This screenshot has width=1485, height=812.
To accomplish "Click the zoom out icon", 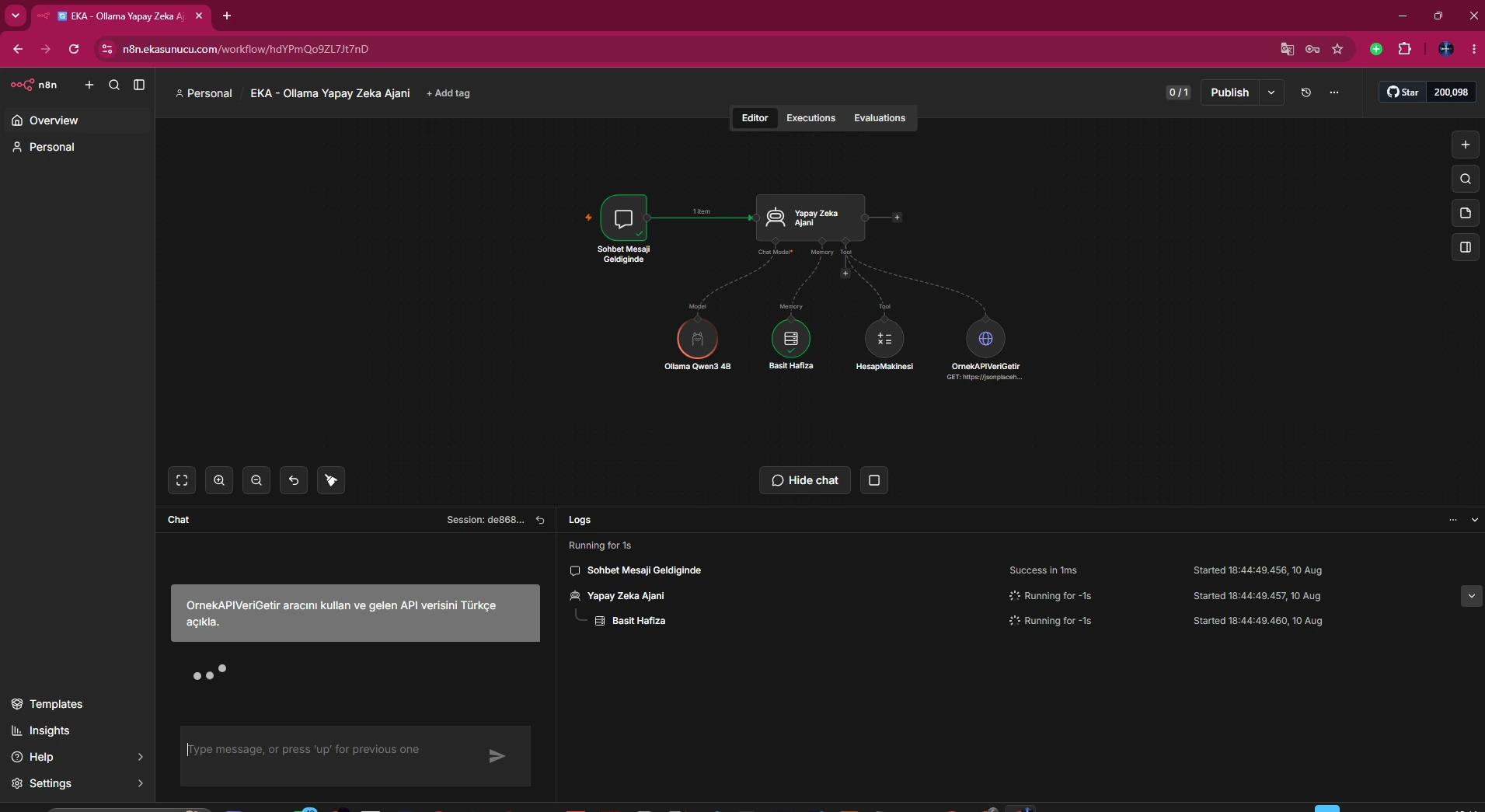I will 256,480.
